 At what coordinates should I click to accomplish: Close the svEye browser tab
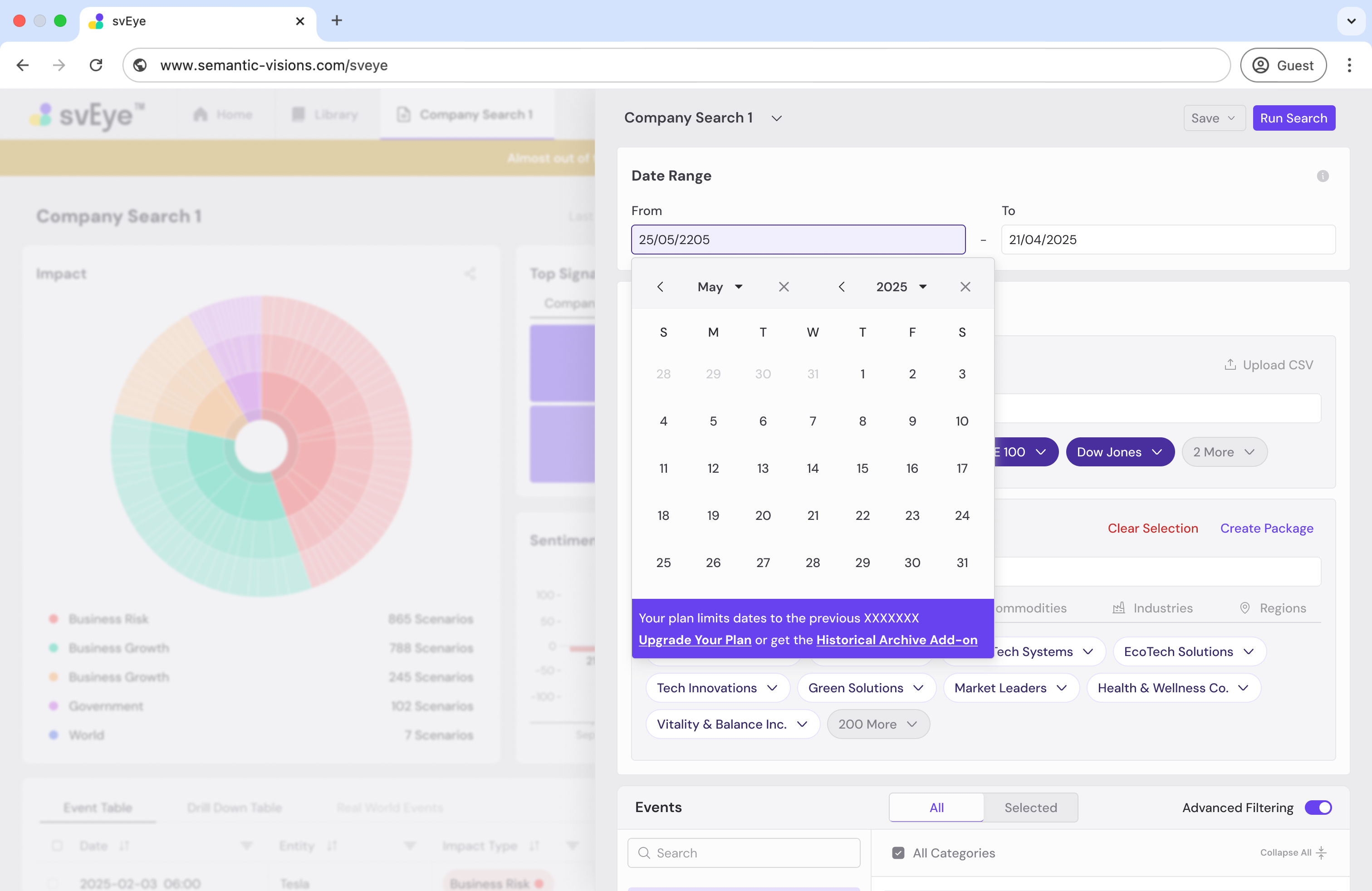pyautogui.click(x=300, y=21)
